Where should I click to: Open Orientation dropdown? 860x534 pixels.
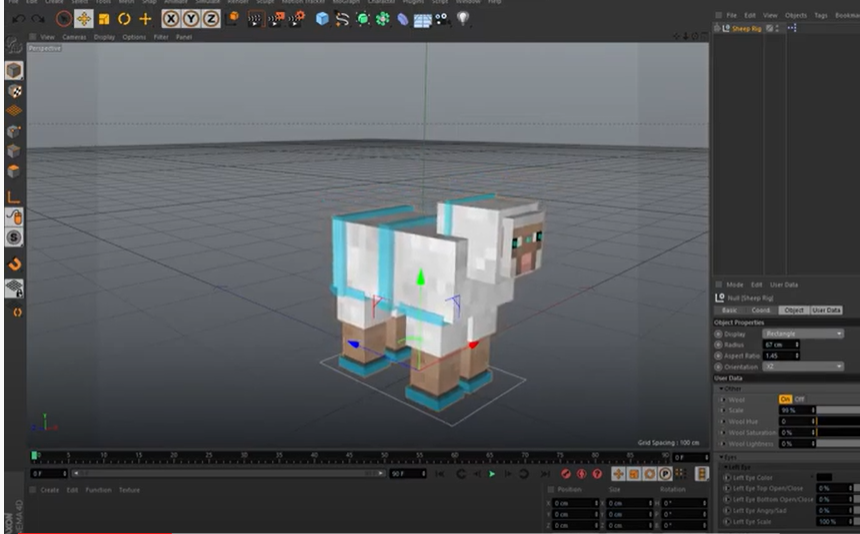pyautogui.click(x=803, y=367)
